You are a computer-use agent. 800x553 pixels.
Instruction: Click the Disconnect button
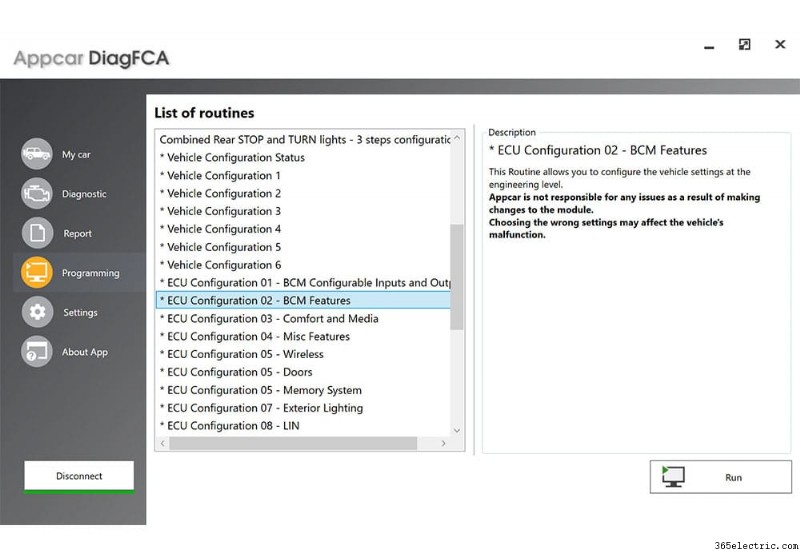tap(79, 476)
